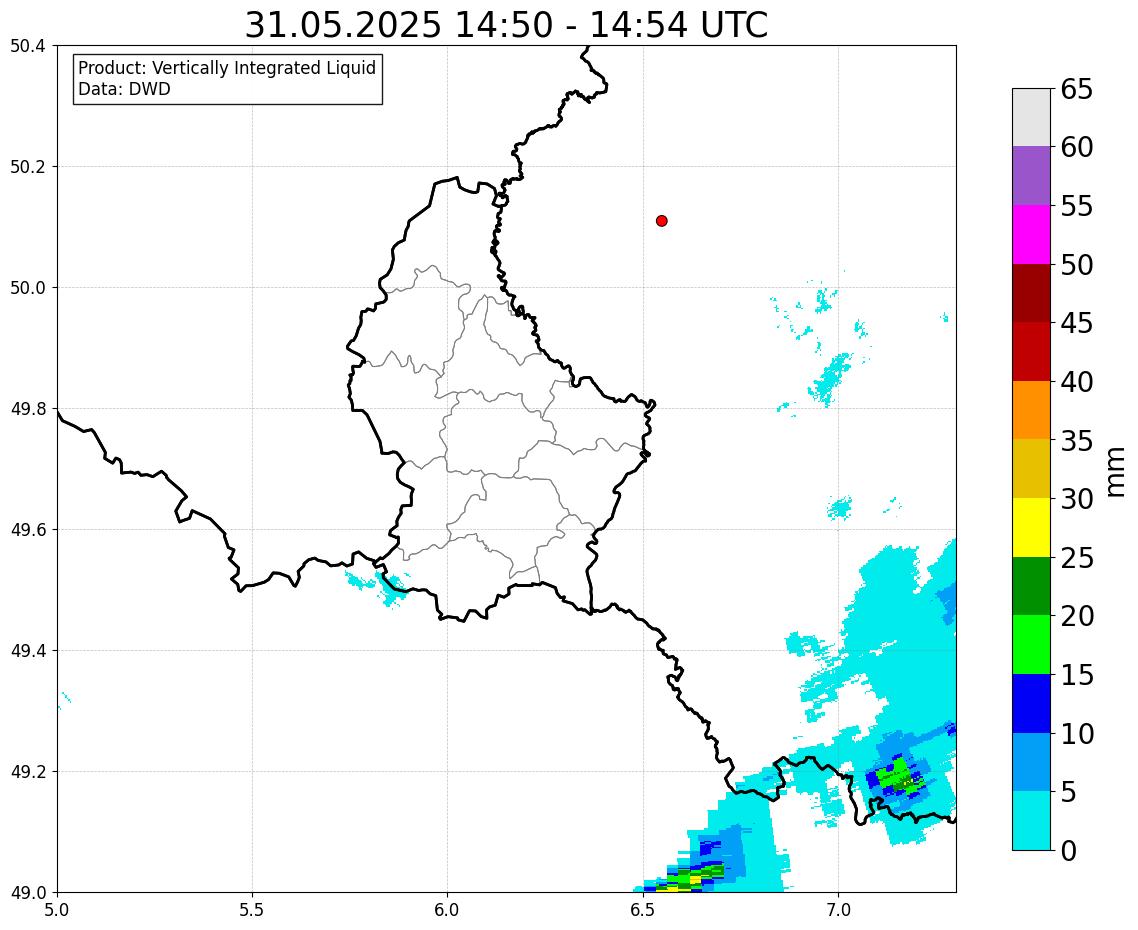
Task: Select the dark red 45-50 colorbar segment
Action: click(x=1031, y=293)
